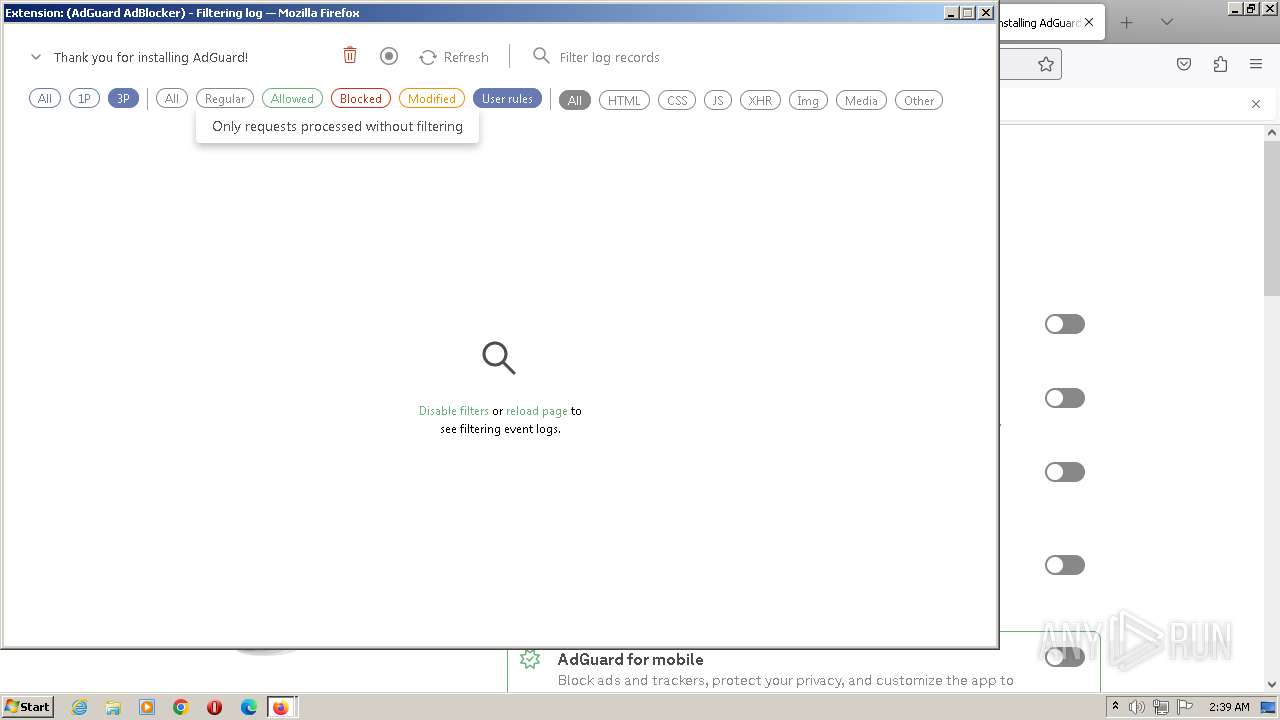Toggle the Modified requests filter
The height and width of the screenshot is (720, 1280).
pos(432,98)
